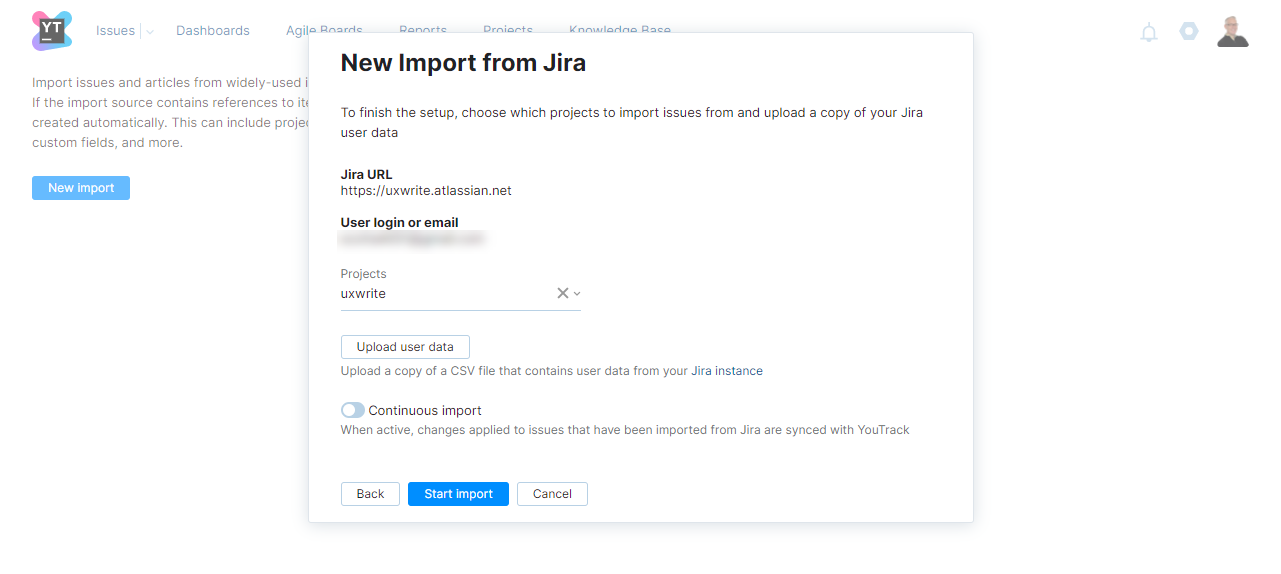Expand the Projects dropdown arrow in dialog
The width and height of the screenshot is (1281, 574).
point(577,294)
